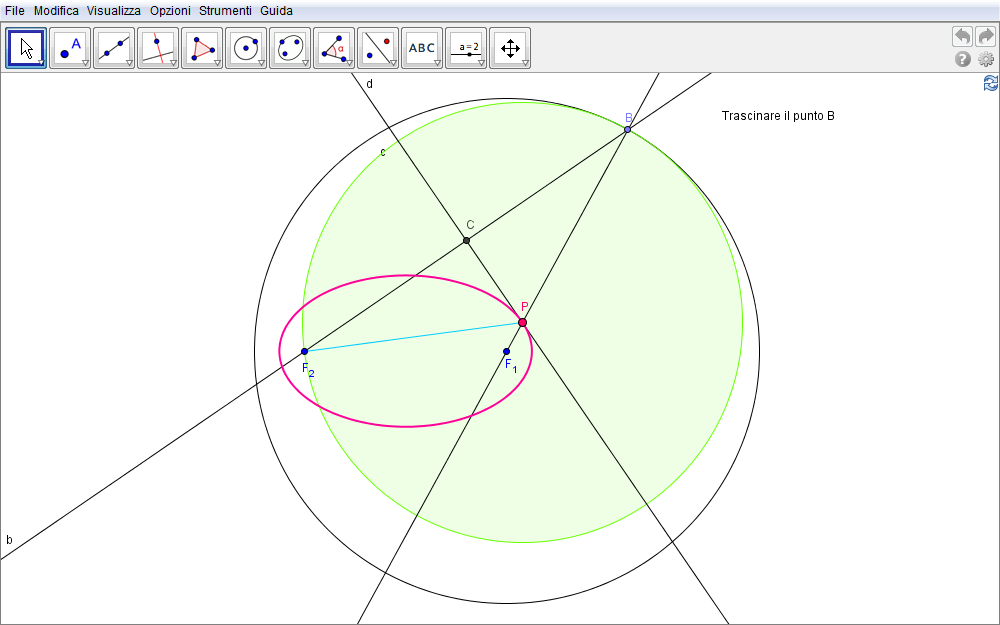Choose the Line through two points tool

coord(114,47)
